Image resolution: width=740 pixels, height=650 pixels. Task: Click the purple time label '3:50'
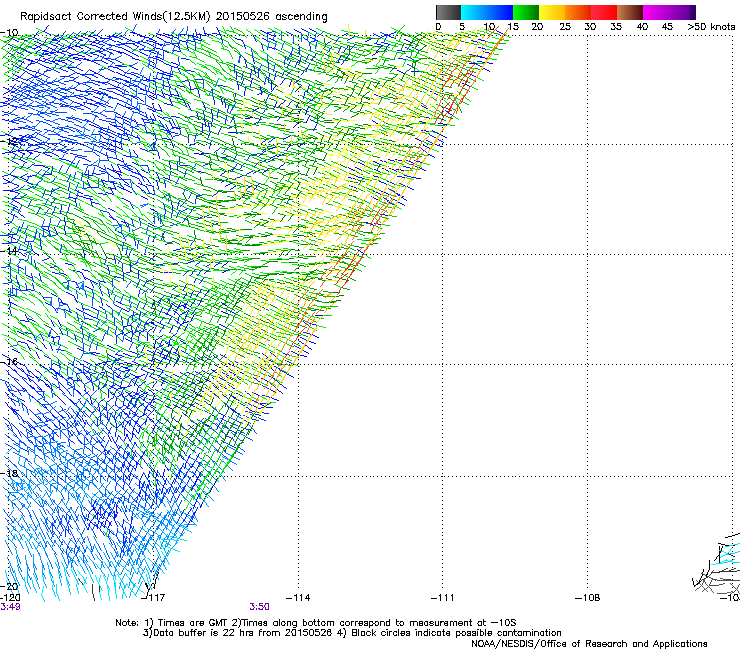tap(260, 607)
